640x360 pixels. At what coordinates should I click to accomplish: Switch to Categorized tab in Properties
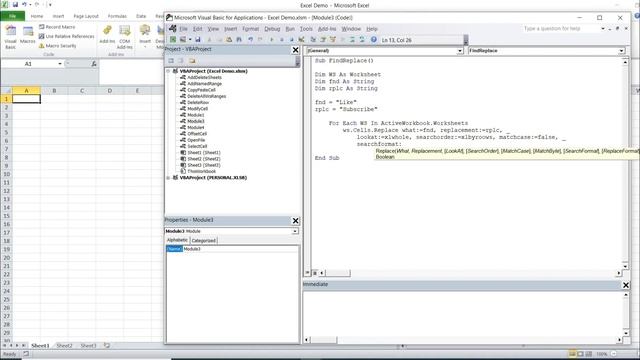tap(204, 240)
